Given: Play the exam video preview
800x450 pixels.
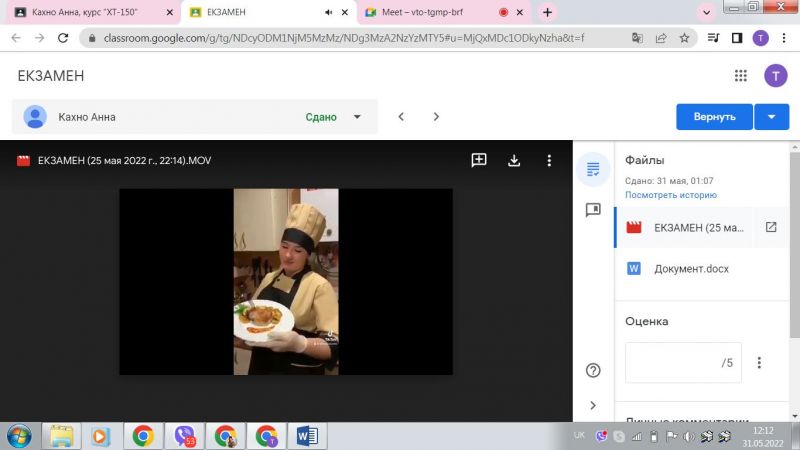Looking at the screenshot, I should [x=286, y=282].
